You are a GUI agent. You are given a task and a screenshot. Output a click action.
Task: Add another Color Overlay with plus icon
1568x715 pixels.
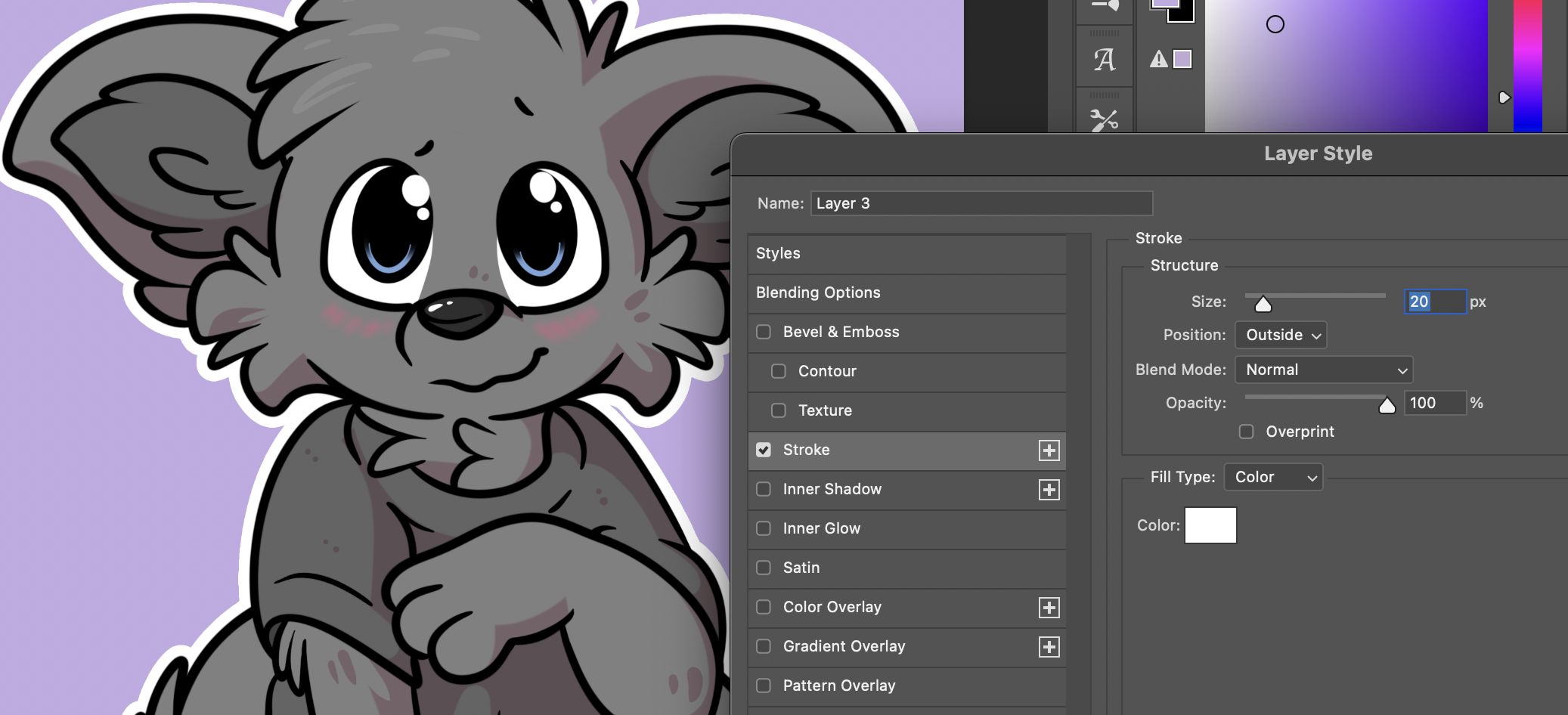pyautogui.click(x=1049, y=608)
